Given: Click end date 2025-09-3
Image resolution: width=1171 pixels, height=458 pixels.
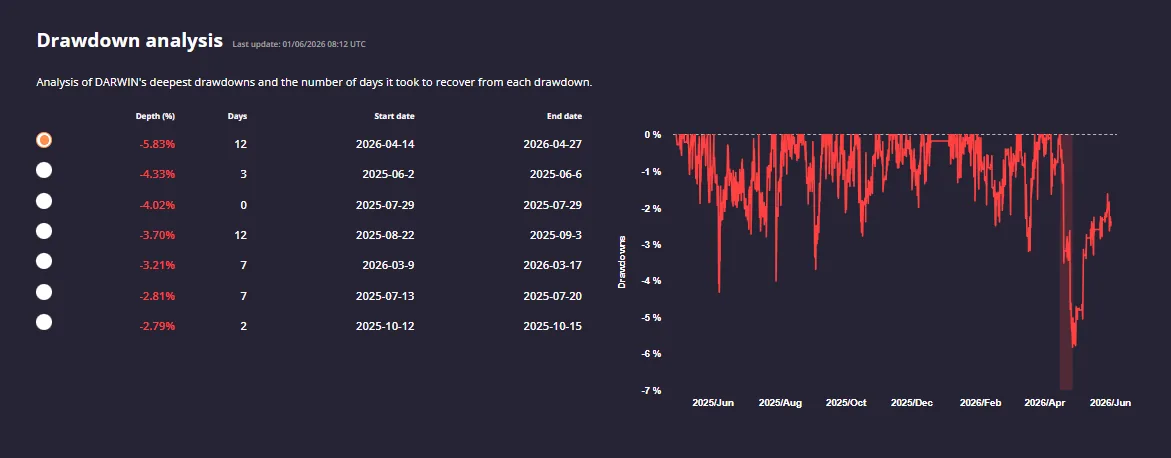Looking at the screenshot, I should [x=556, y=235].
